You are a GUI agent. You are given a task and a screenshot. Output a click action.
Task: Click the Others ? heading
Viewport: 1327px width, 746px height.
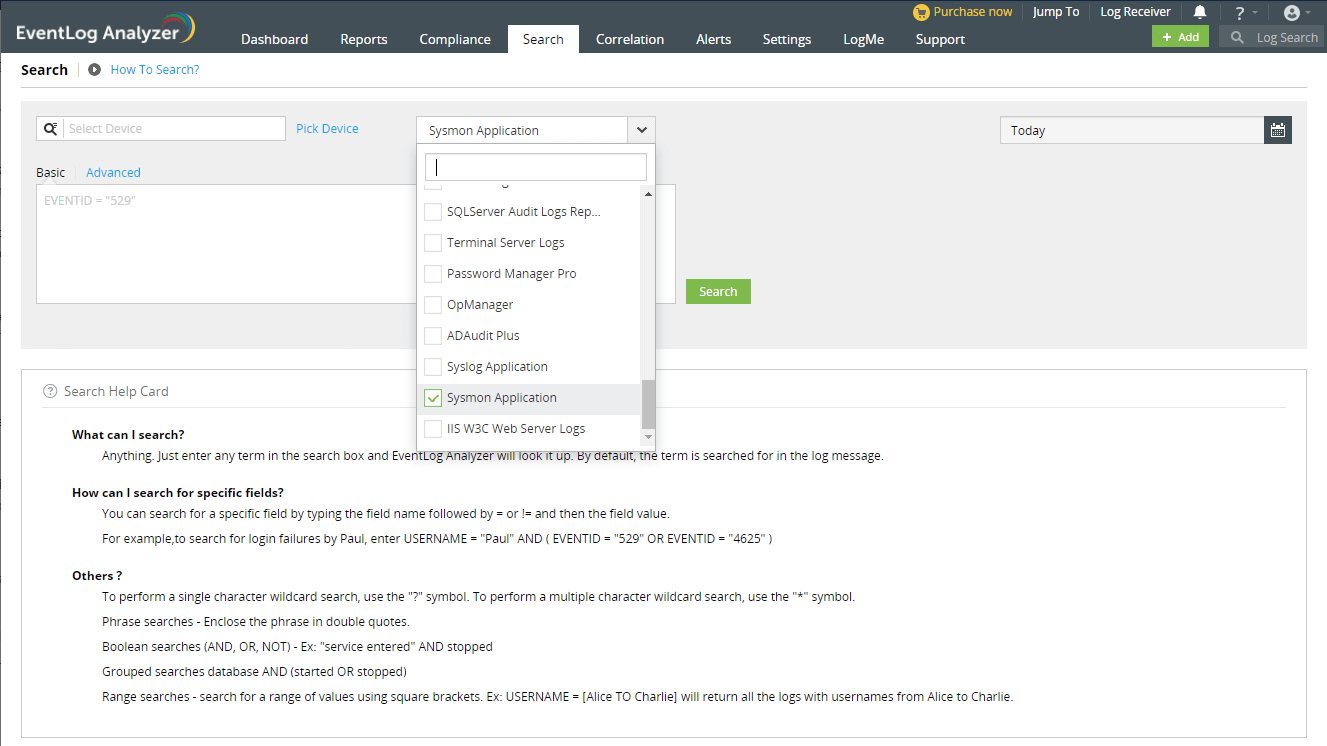pyautogui.click(x=97, y=575)
